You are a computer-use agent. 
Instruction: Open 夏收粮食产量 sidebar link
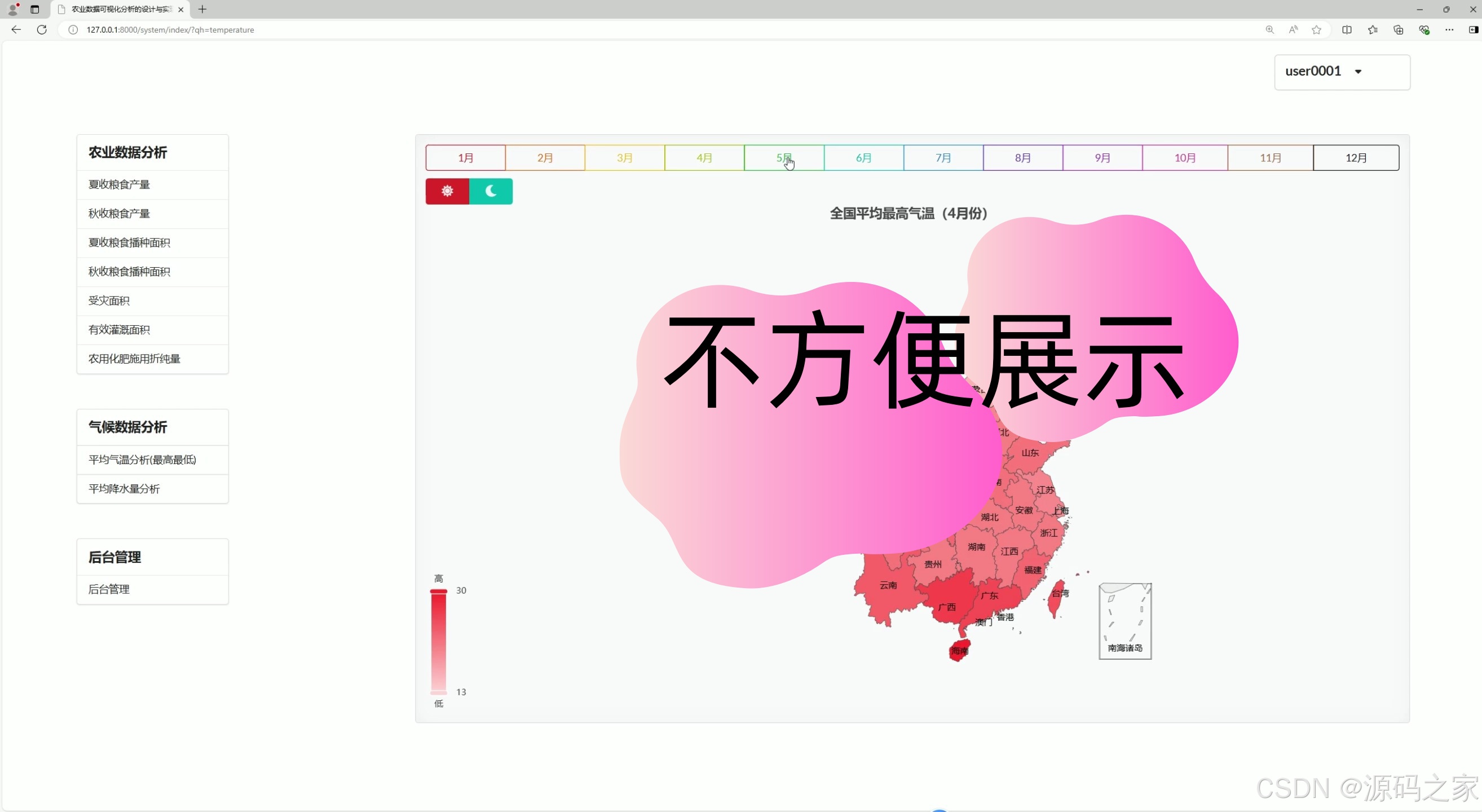(119, 184)
